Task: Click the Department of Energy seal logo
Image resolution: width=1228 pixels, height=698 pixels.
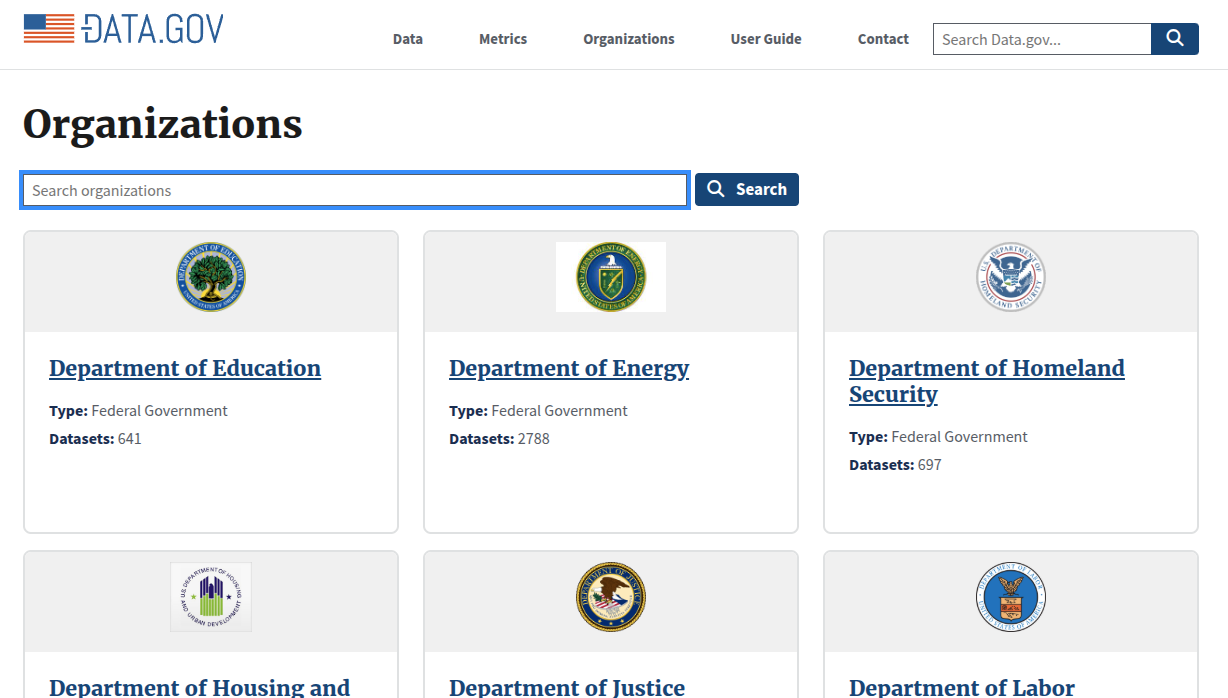Action: point(610,277)
